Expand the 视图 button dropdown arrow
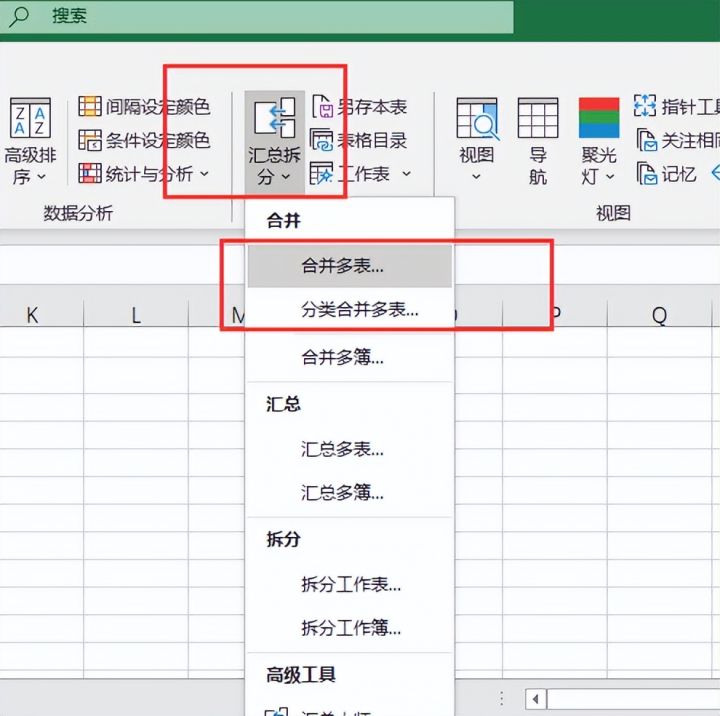720x716 pixels. pyautogui.click(x=476, y=176)
